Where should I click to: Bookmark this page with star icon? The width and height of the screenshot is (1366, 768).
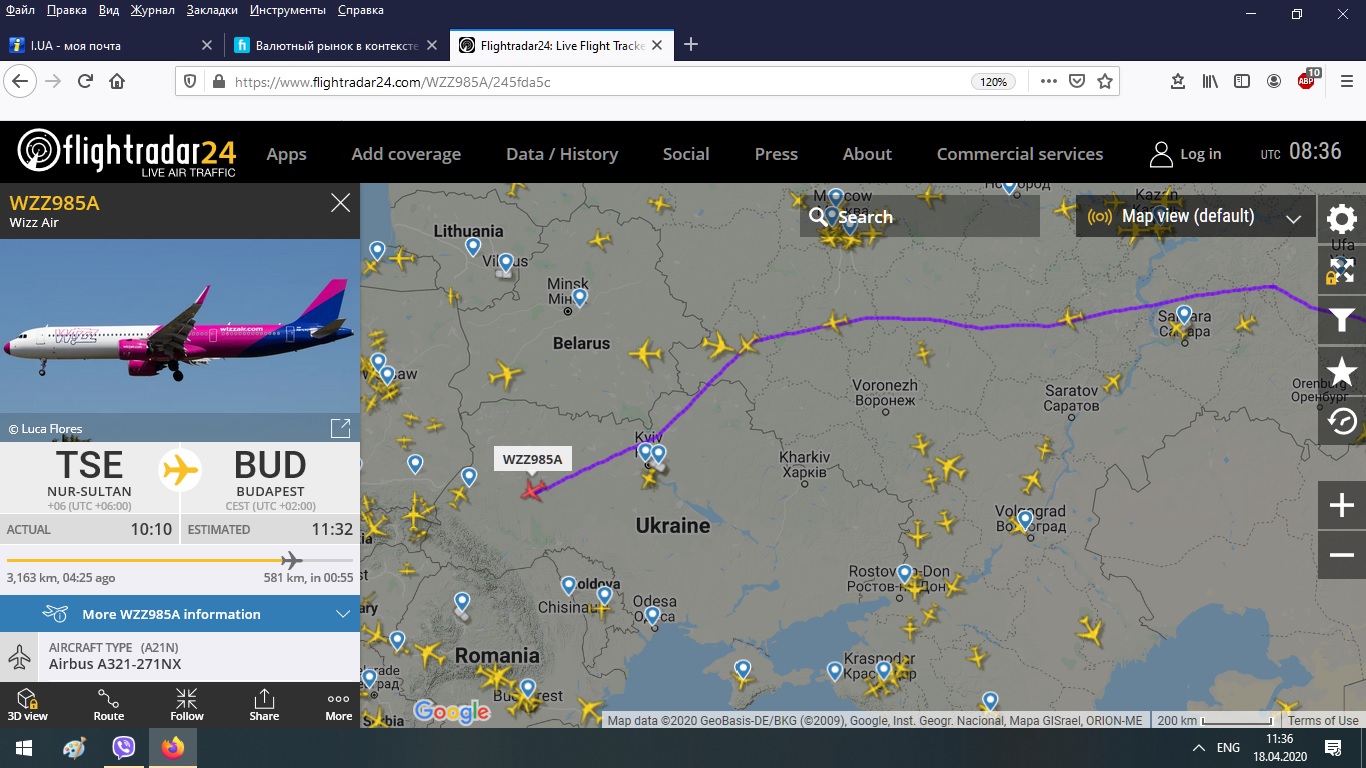(1104, 81)
